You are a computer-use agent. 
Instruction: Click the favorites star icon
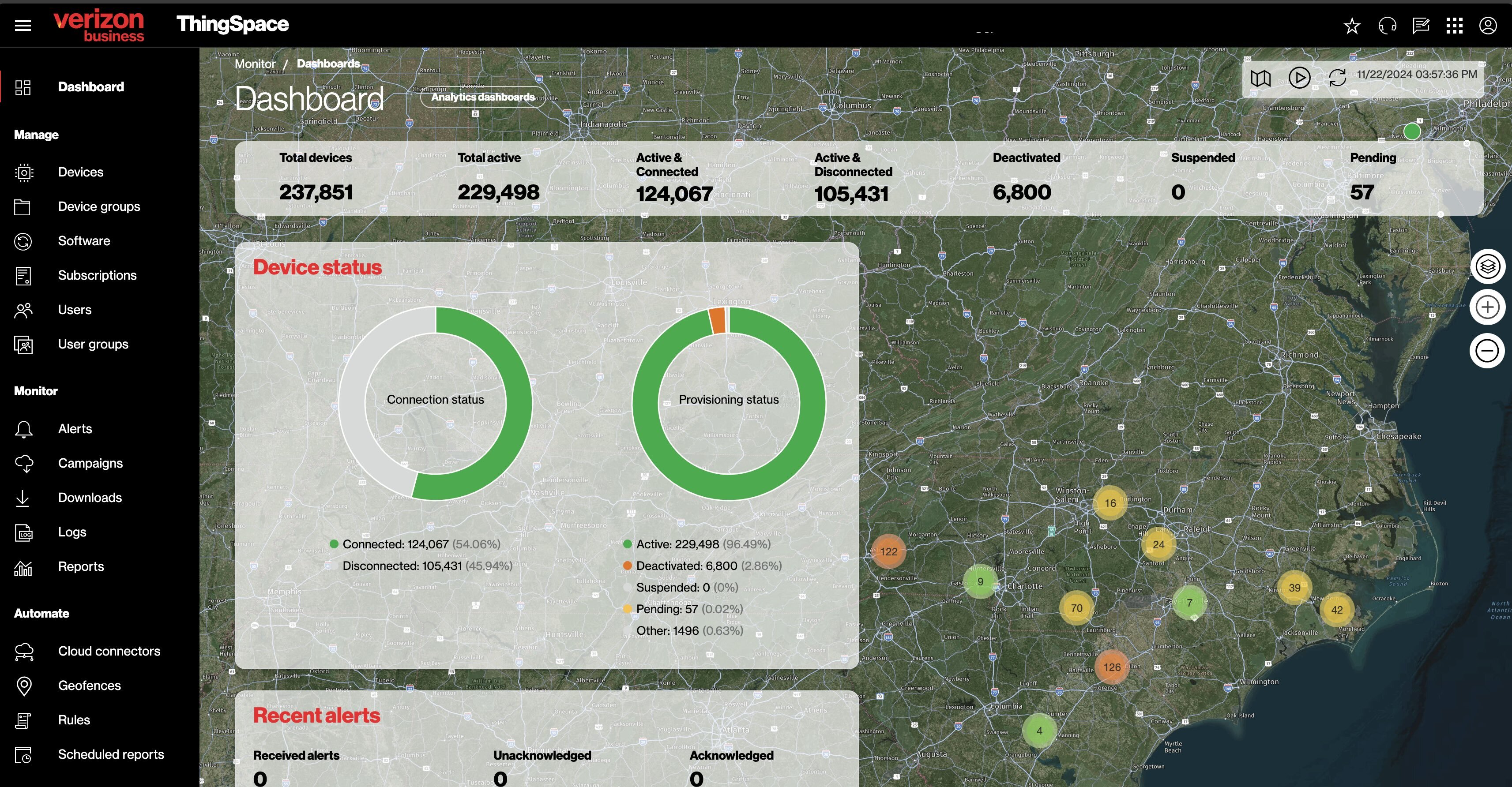[x=1352, y=26]
